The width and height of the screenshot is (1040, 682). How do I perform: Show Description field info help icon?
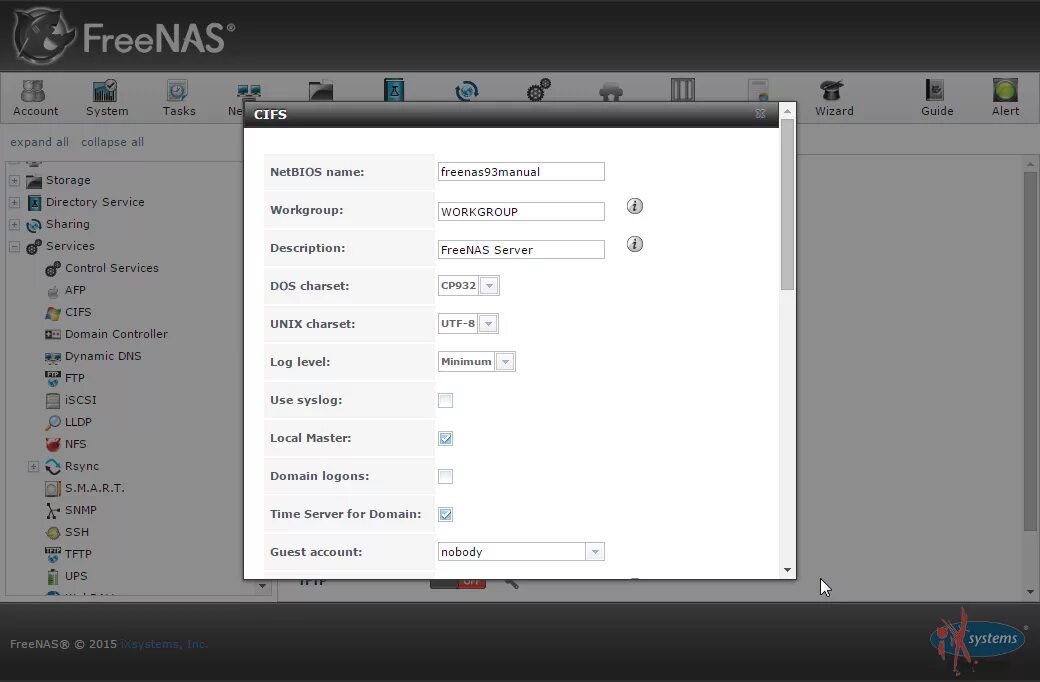[635, 244]
